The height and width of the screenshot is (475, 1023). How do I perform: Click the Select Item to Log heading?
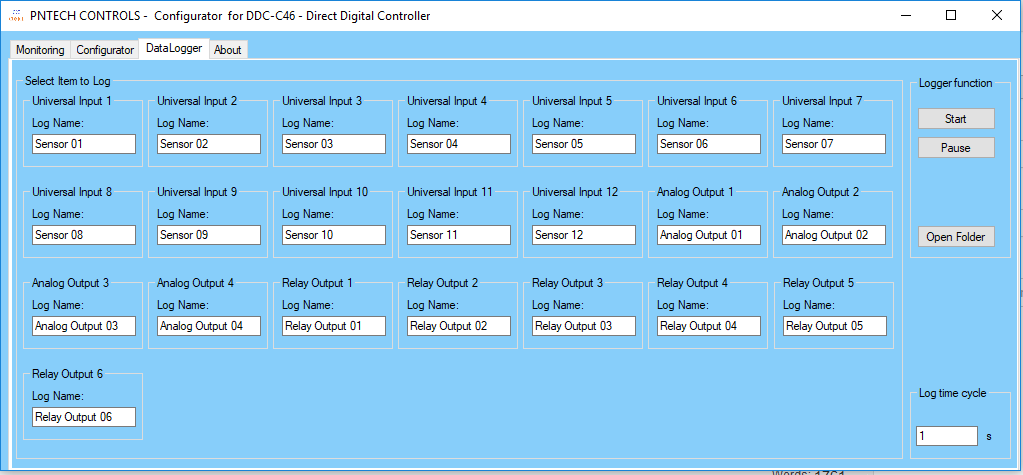(x=67, y=82)
